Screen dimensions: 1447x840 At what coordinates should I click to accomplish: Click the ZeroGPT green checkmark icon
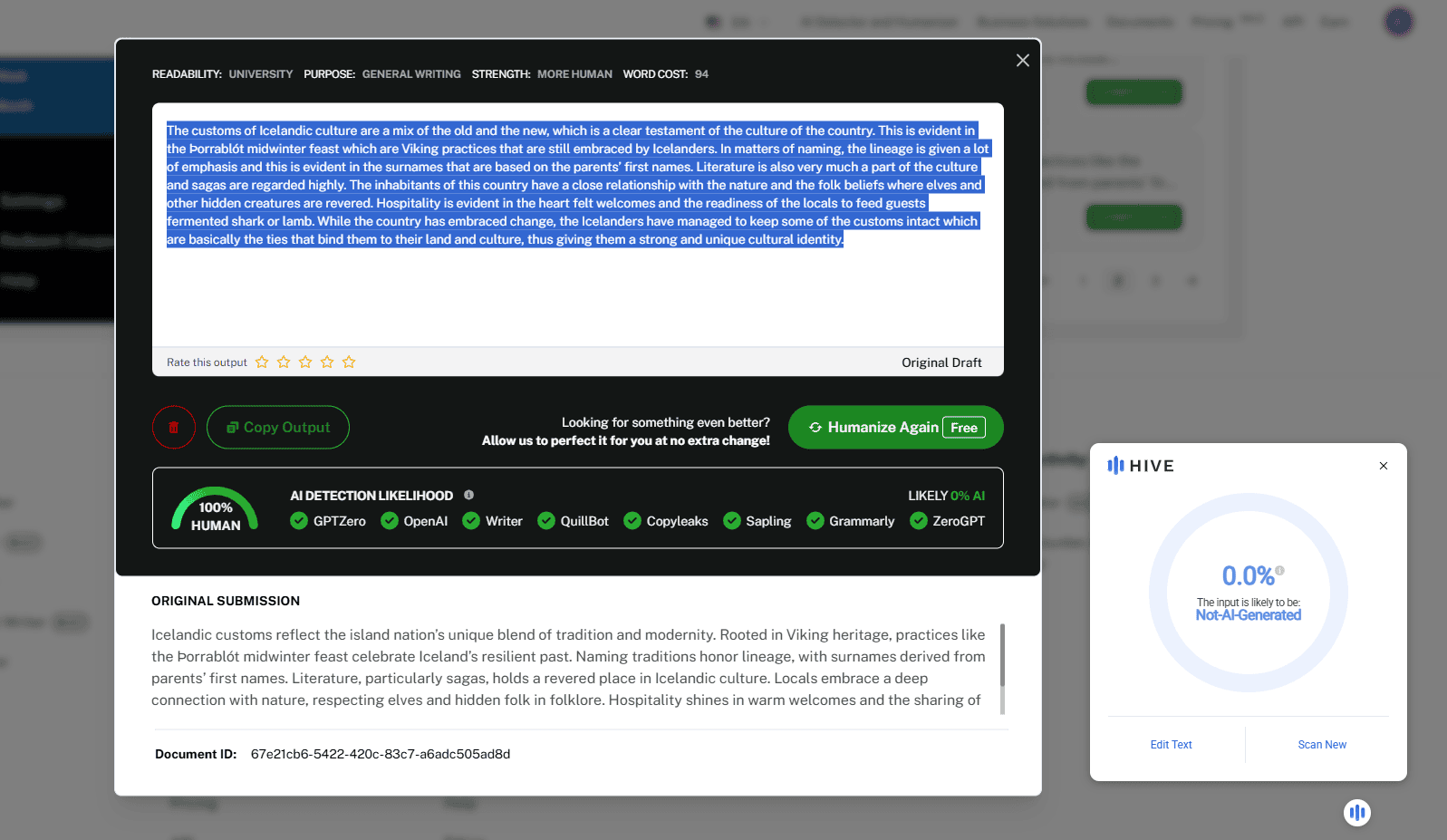[x=919, y=521]
